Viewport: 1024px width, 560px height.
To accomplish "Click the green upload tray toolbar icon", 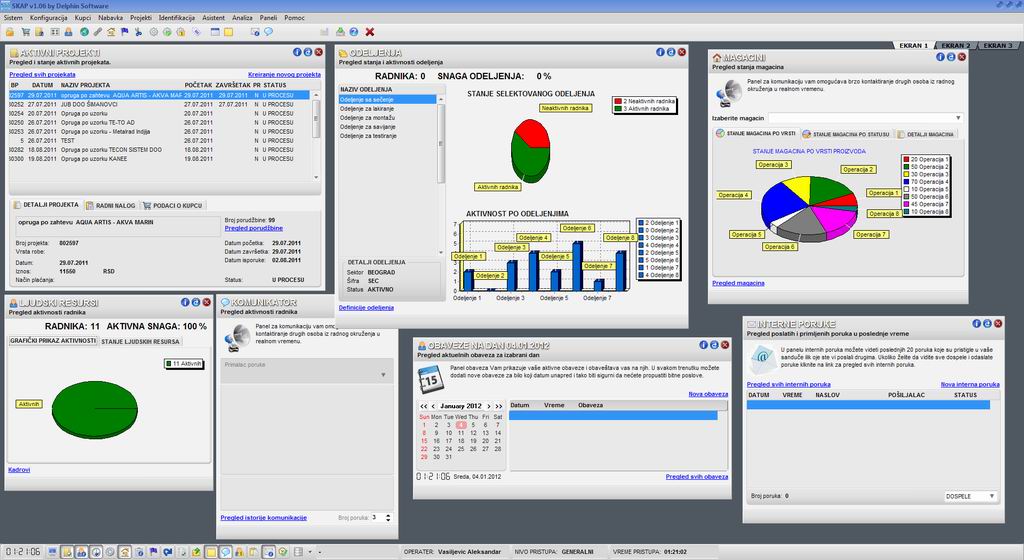I will pos(340,31).
